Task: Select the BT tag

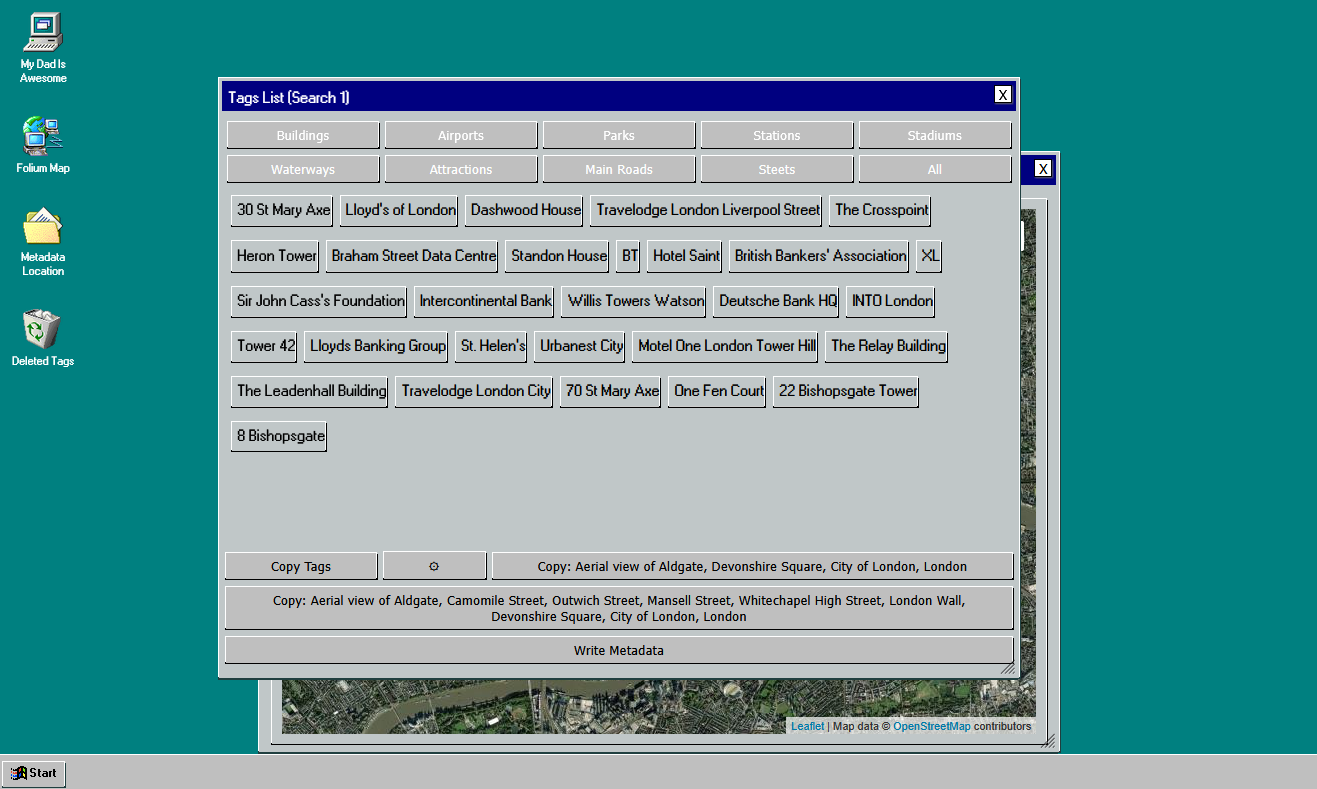Action: (629, 256)
